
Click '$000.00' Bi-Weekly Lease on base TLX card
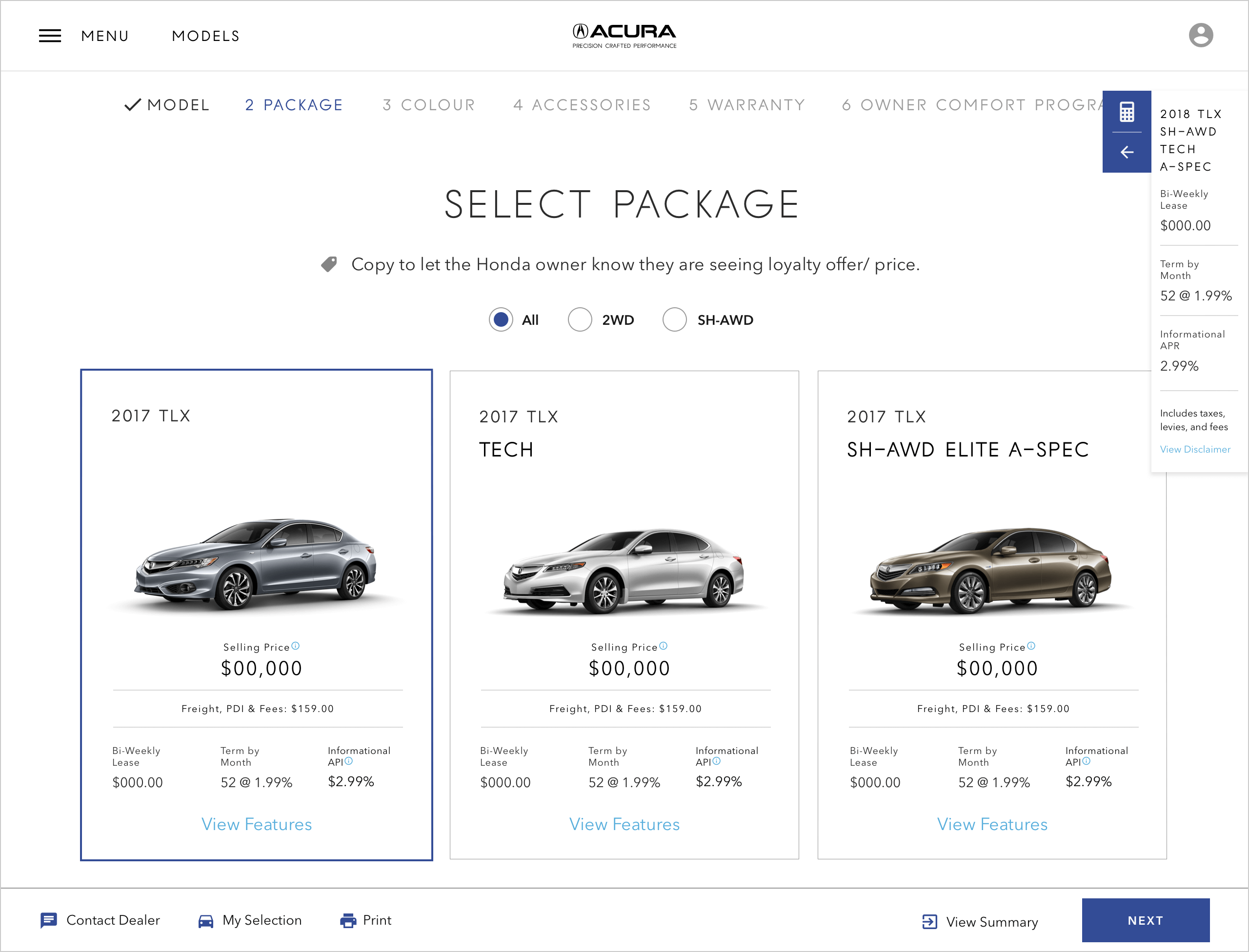click(x=137, y=783)
